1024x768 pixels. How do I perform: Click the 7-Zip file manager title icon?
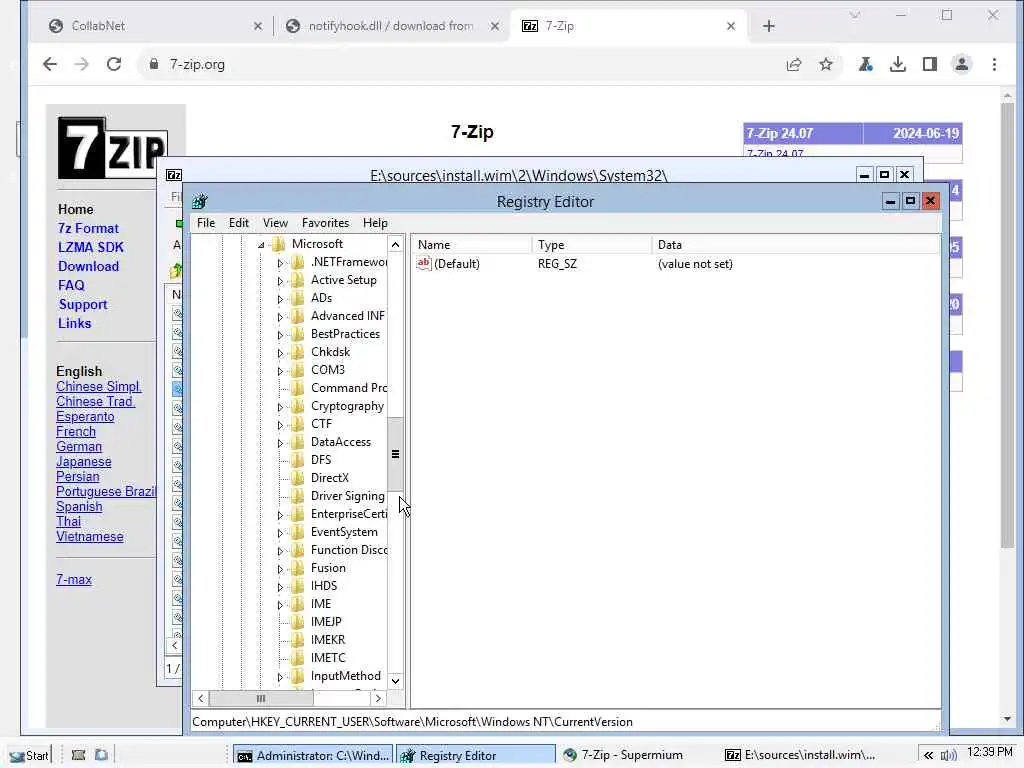click(174, 174)
